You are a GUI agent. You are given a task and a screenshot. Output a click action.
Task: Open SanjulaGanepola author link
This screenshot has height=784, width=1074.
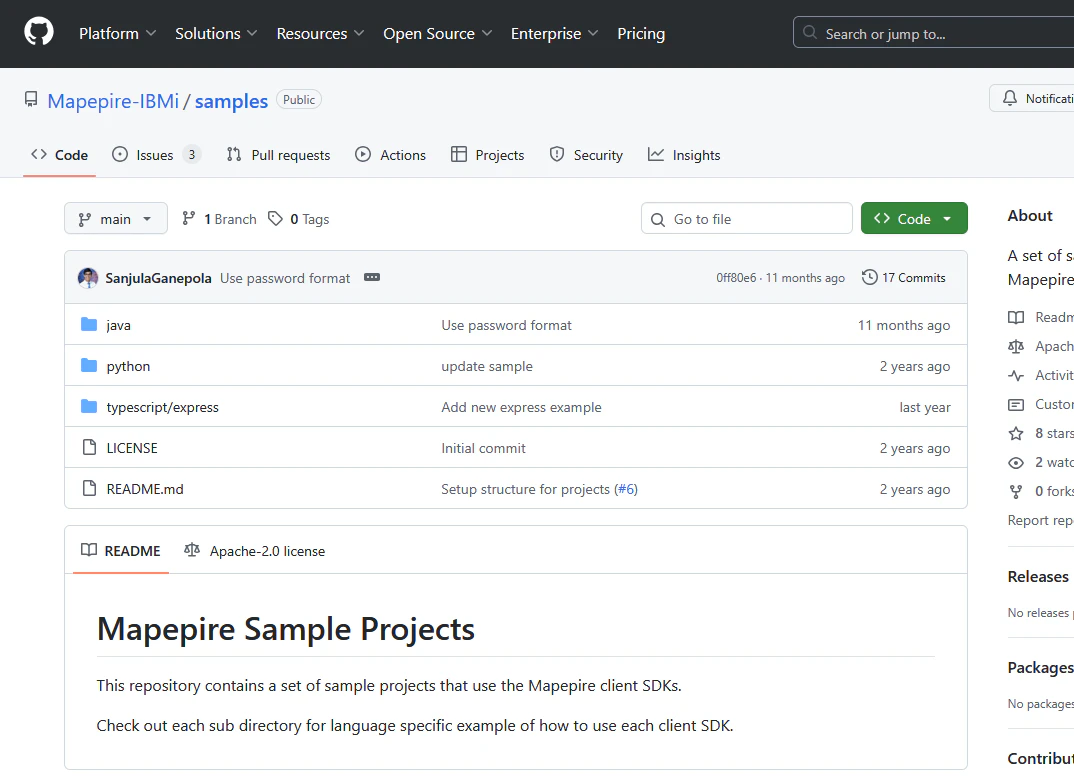coord(158,278)
